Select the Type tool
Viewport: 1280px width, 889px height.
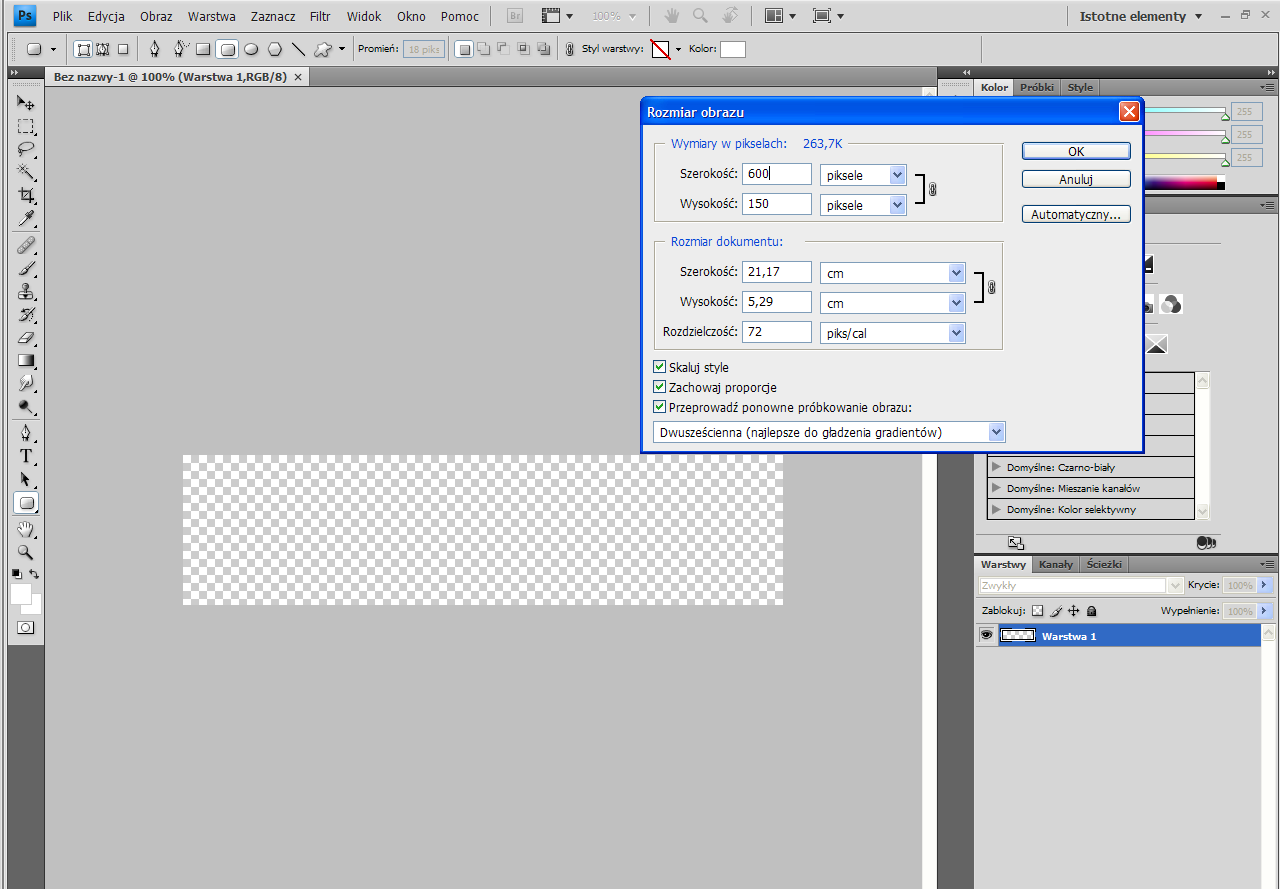coord(26,457)
